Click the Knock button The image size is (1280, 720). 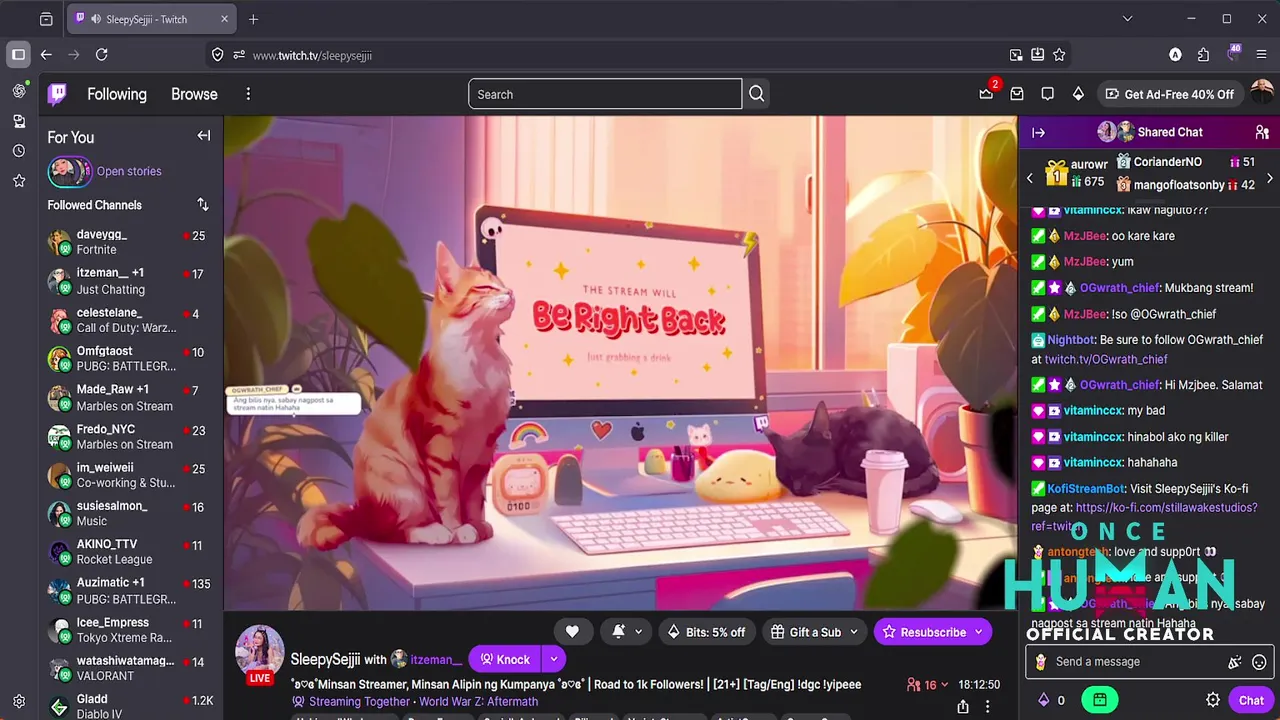(x=505, y=659)
